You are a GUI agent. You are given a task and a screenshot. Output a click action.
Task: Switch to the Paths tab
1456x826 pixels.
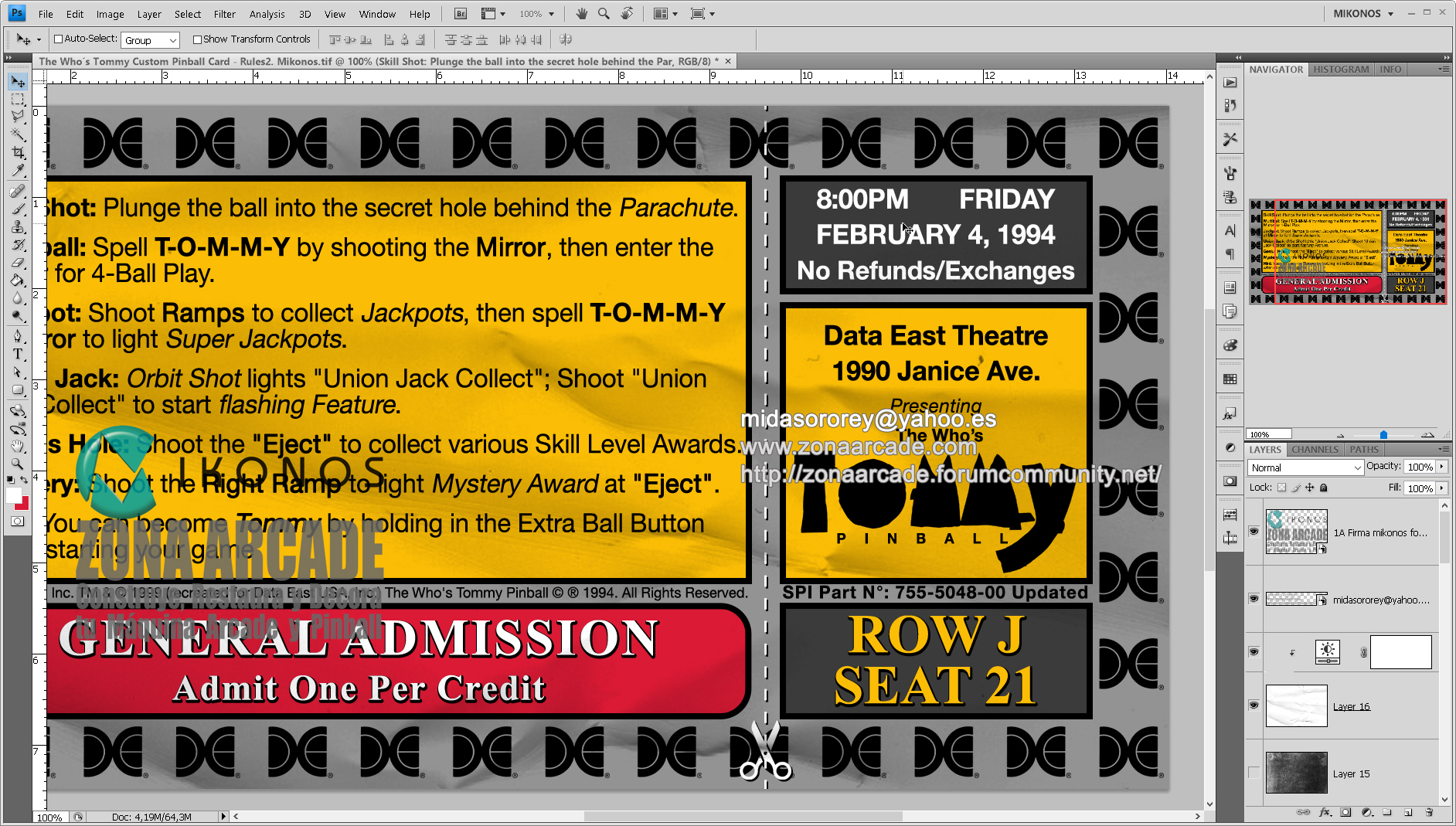[x=1364, y=450]
